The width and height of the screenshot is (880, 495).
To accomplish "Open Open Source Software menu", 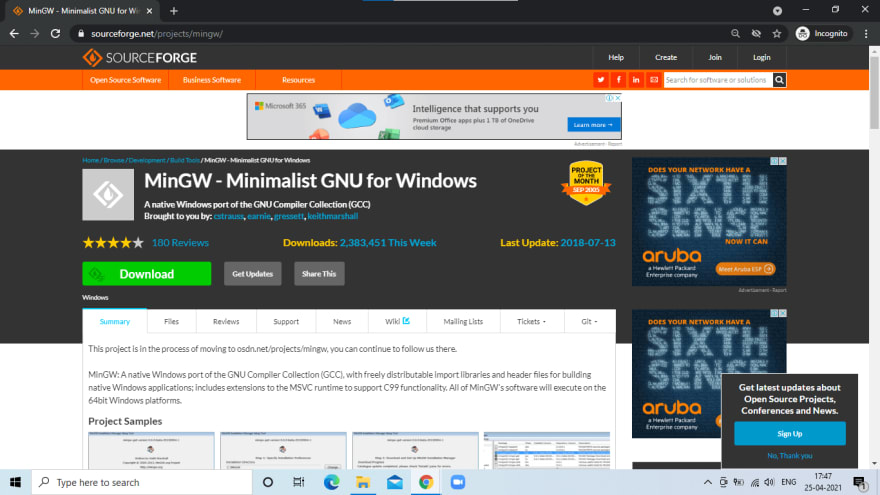I will (x=125, y=80).
